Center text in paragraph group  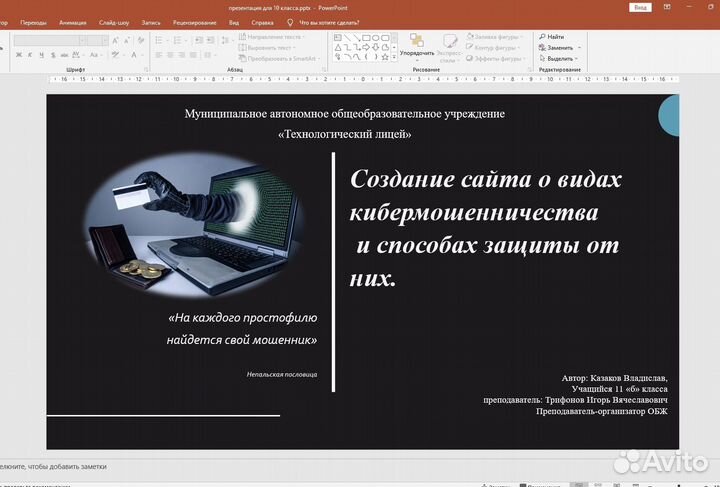point(170,55)
